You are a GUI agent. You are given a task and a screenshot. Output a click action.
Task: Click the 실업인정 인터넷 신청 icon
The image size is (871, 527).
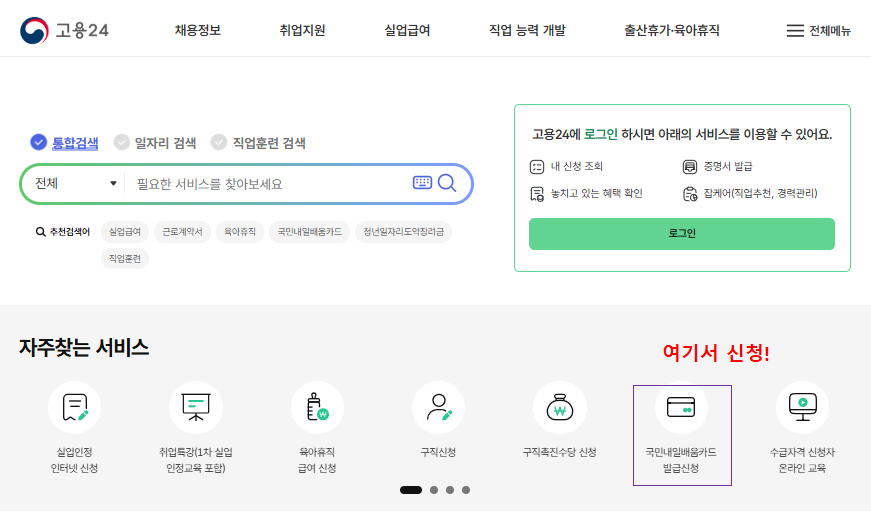74,407
